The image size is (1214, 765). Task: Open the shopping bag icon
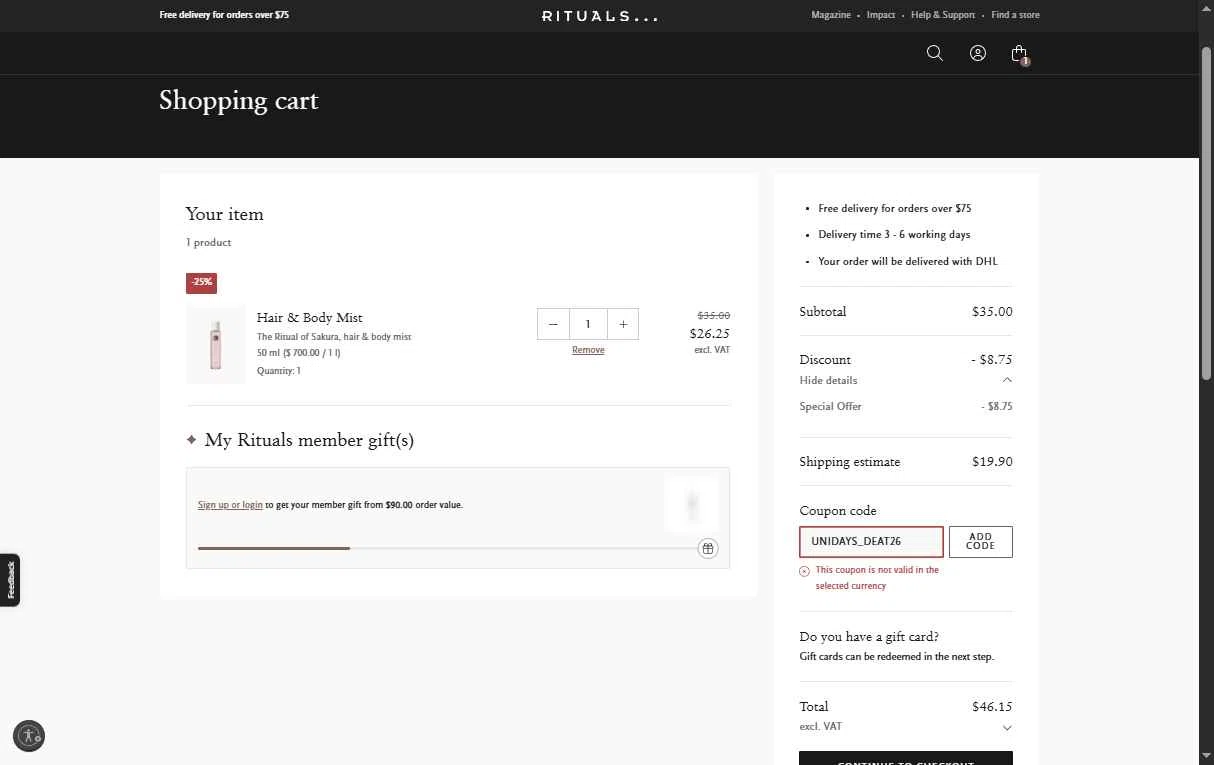pyautogui.click(x=1019, y=54)
